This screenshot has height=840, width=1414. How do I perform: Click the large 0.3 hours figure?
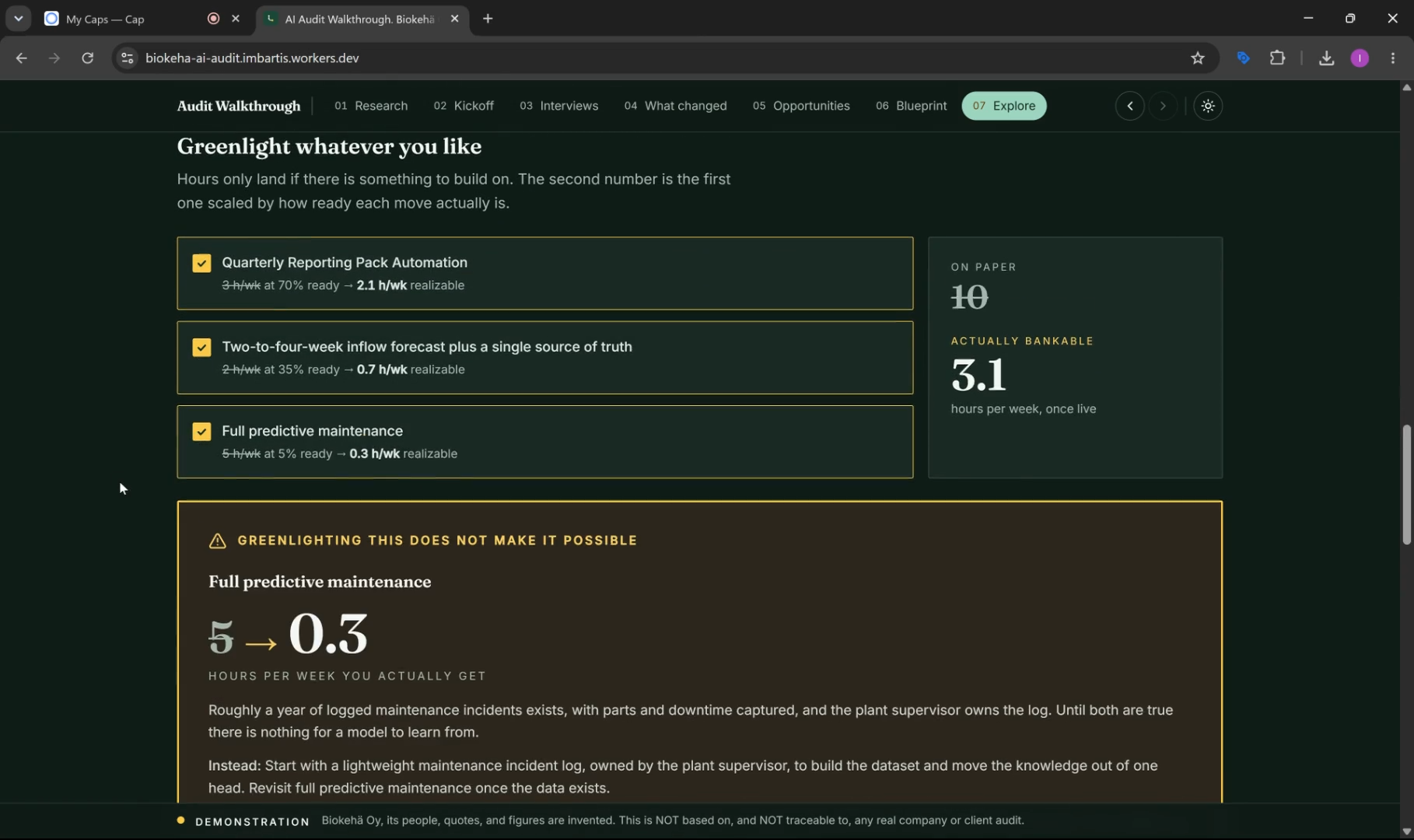[x=328, y=634]
